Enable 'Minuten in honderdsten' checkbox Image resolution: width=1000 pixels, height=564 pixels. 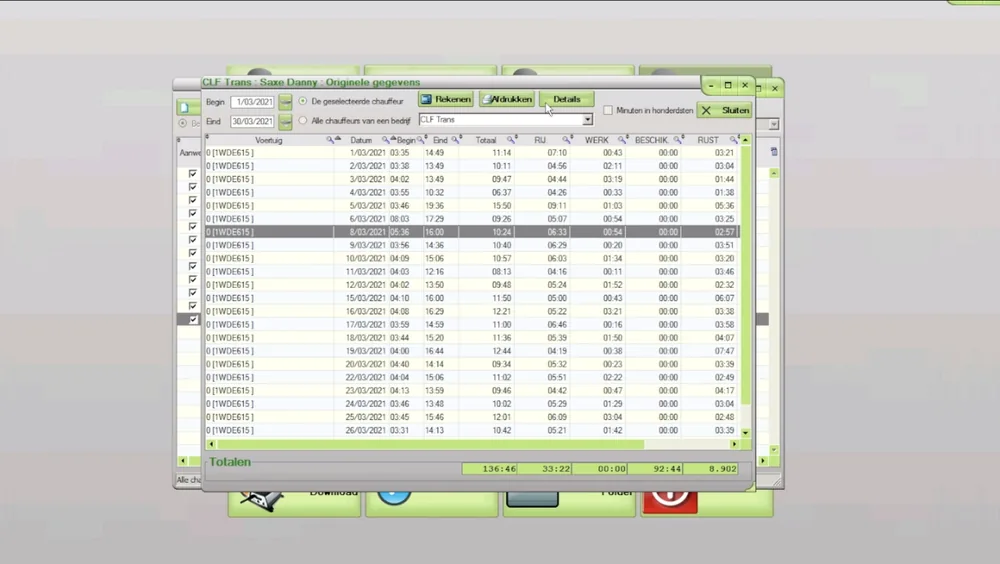pyautogui.click(x=608, y=110)
